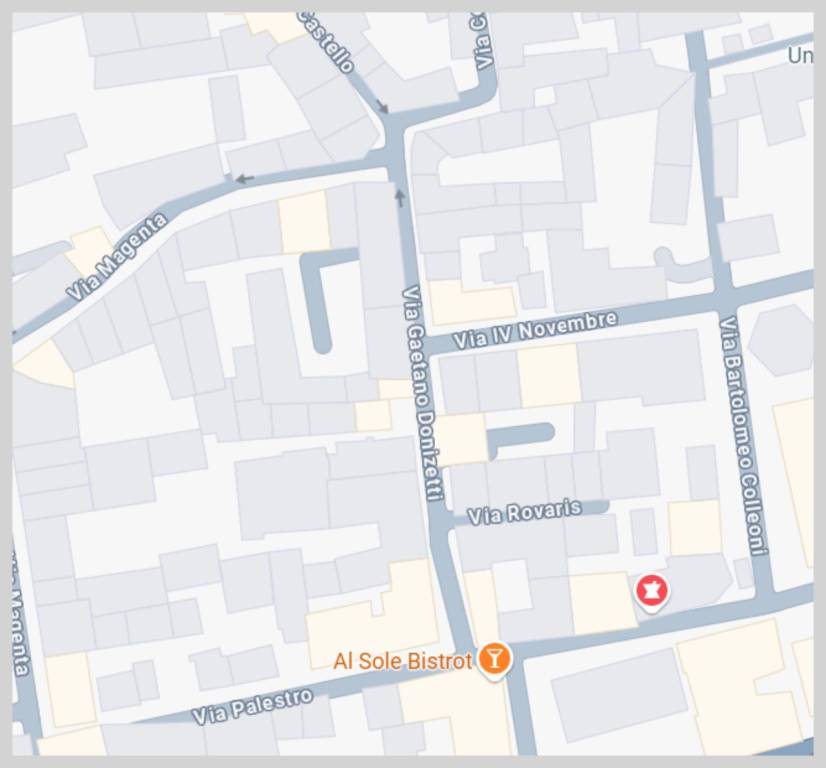Select the Via IV Novembre street label

[535, 330]
